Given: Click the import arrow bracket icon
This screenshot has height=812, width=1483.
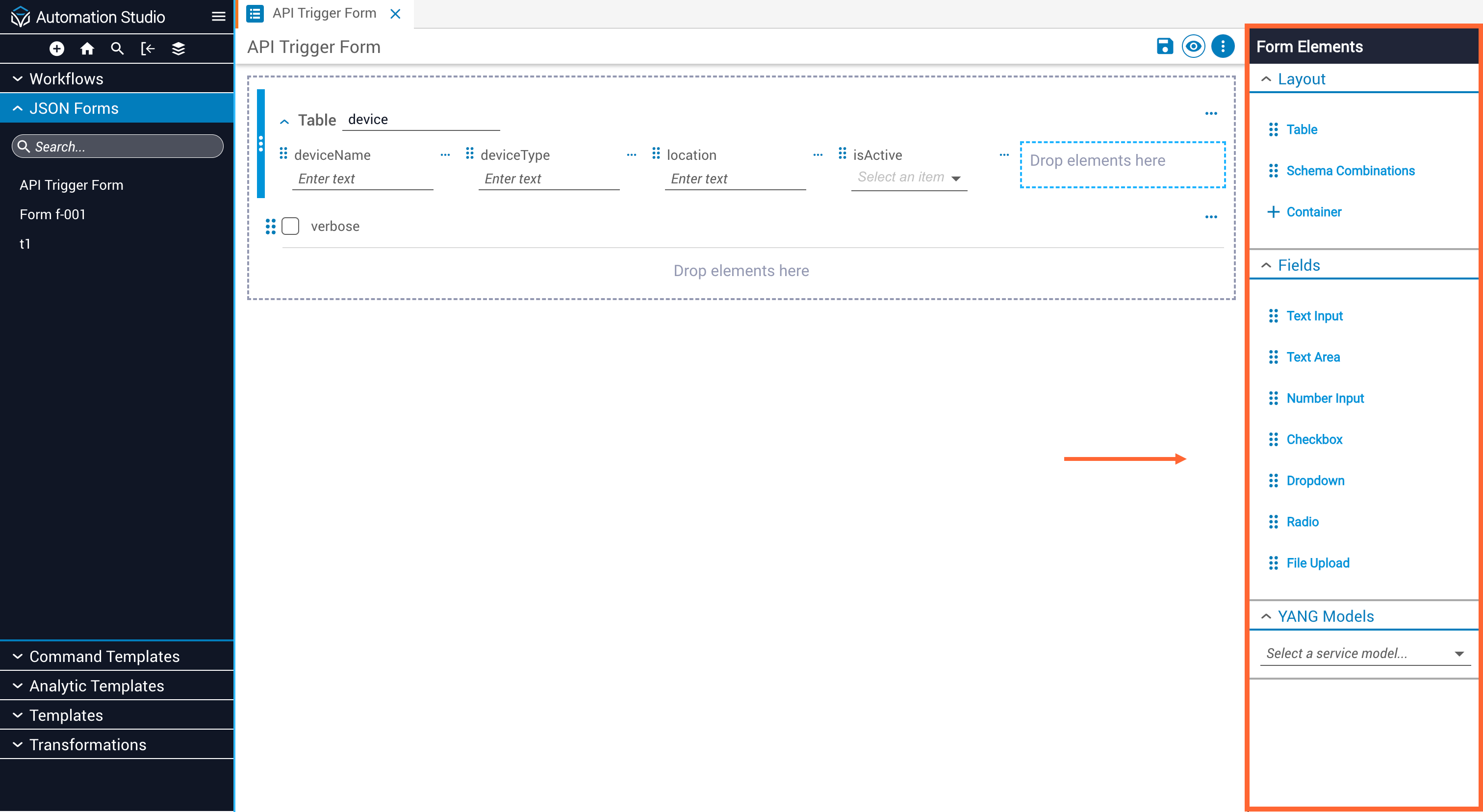Looking at the screenshot, I should tap(148, 49).
